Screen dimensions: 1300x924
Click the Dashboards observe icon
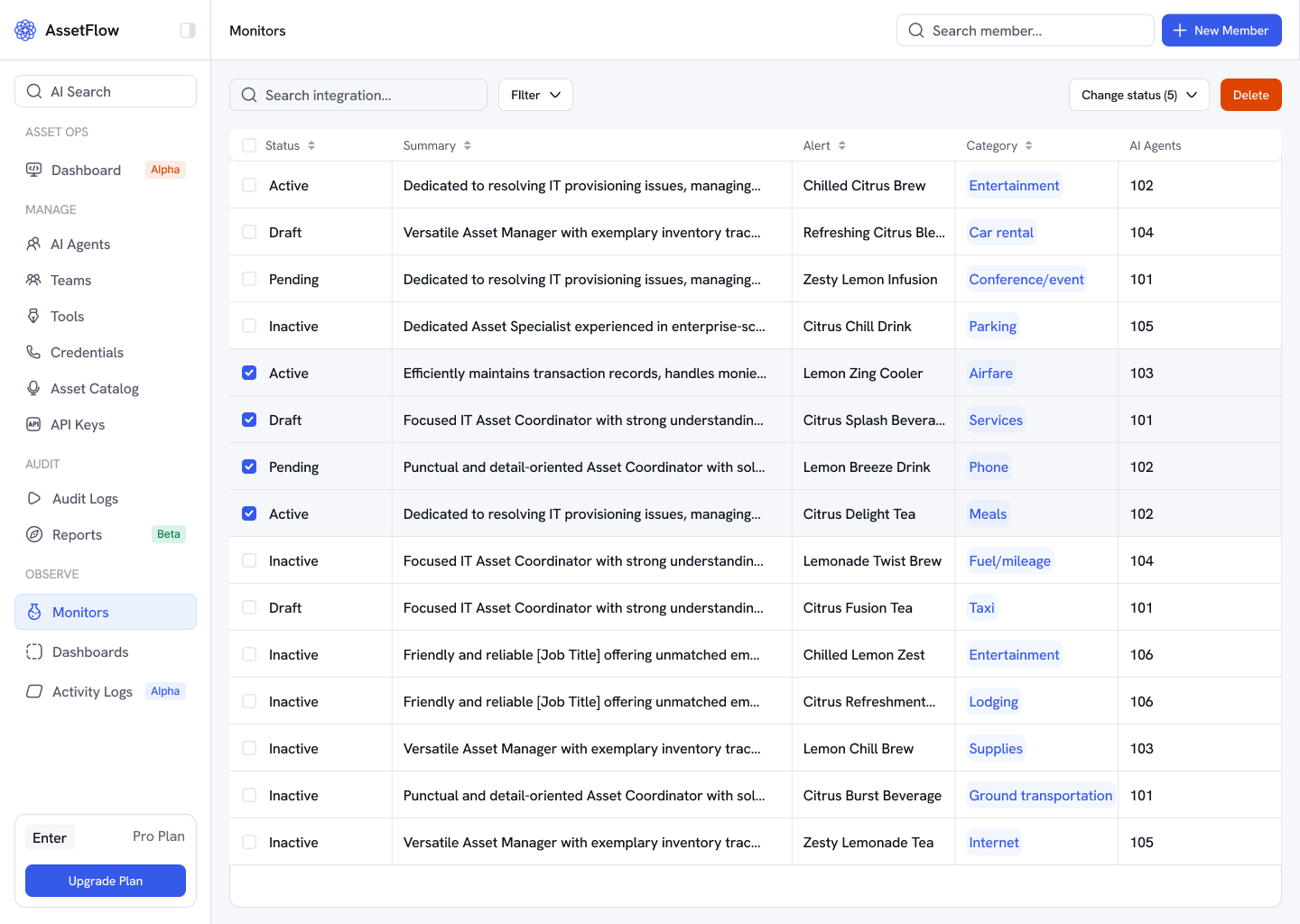(x=34, y=651)
